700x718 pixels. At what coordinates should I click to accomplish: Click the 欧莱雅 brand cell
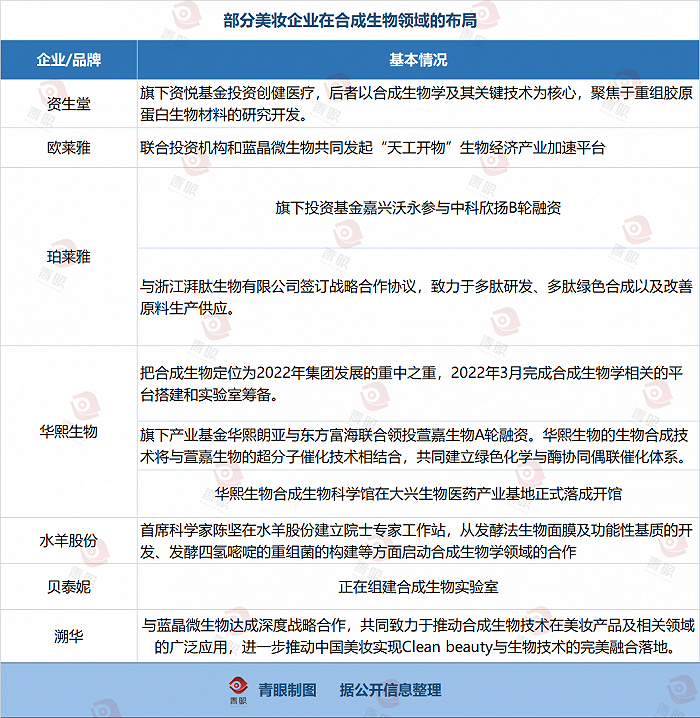click(x=69, y=148)
